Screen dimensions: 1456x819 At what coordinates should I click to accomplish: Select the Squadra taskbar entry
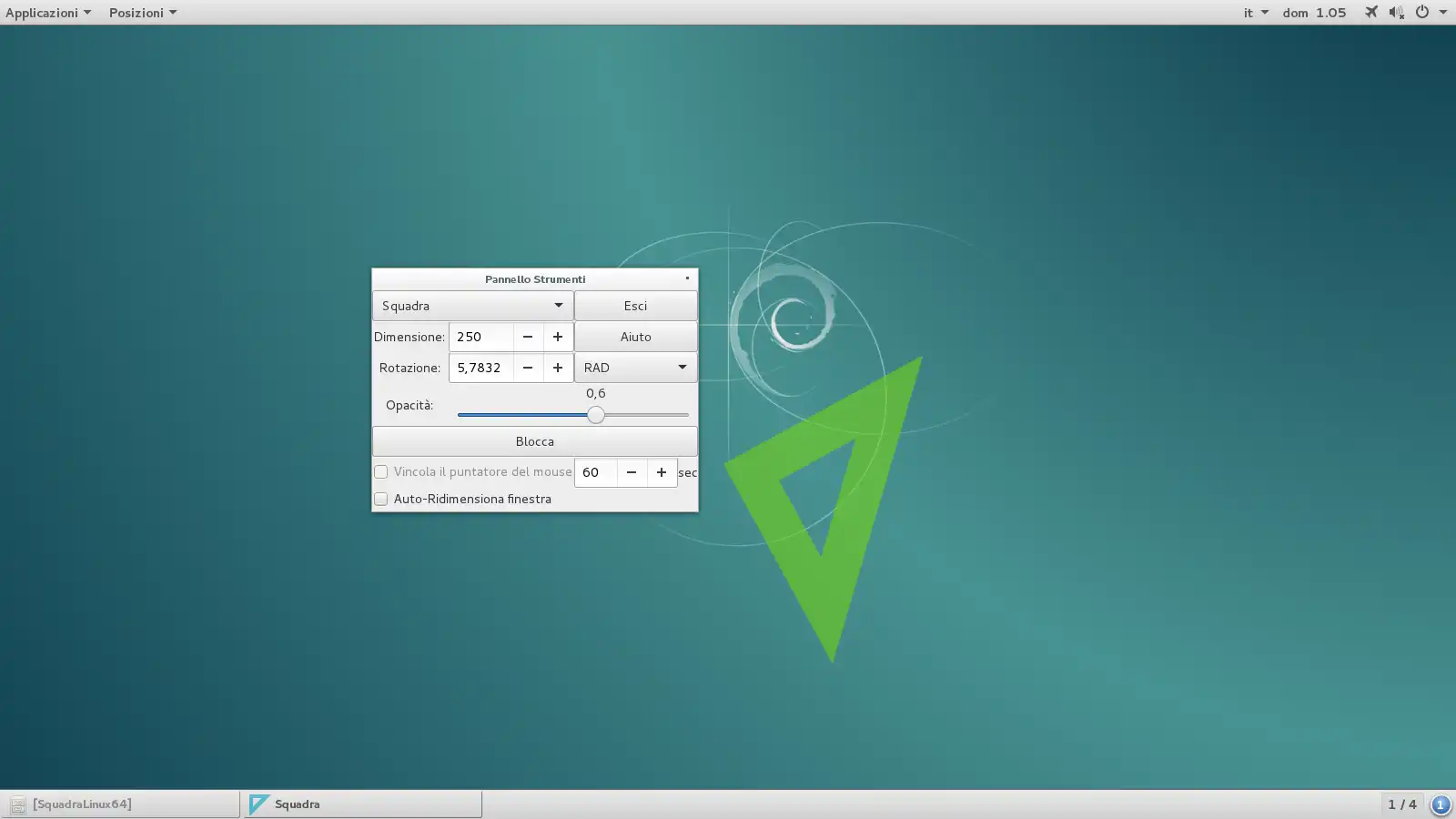point(362,804)
